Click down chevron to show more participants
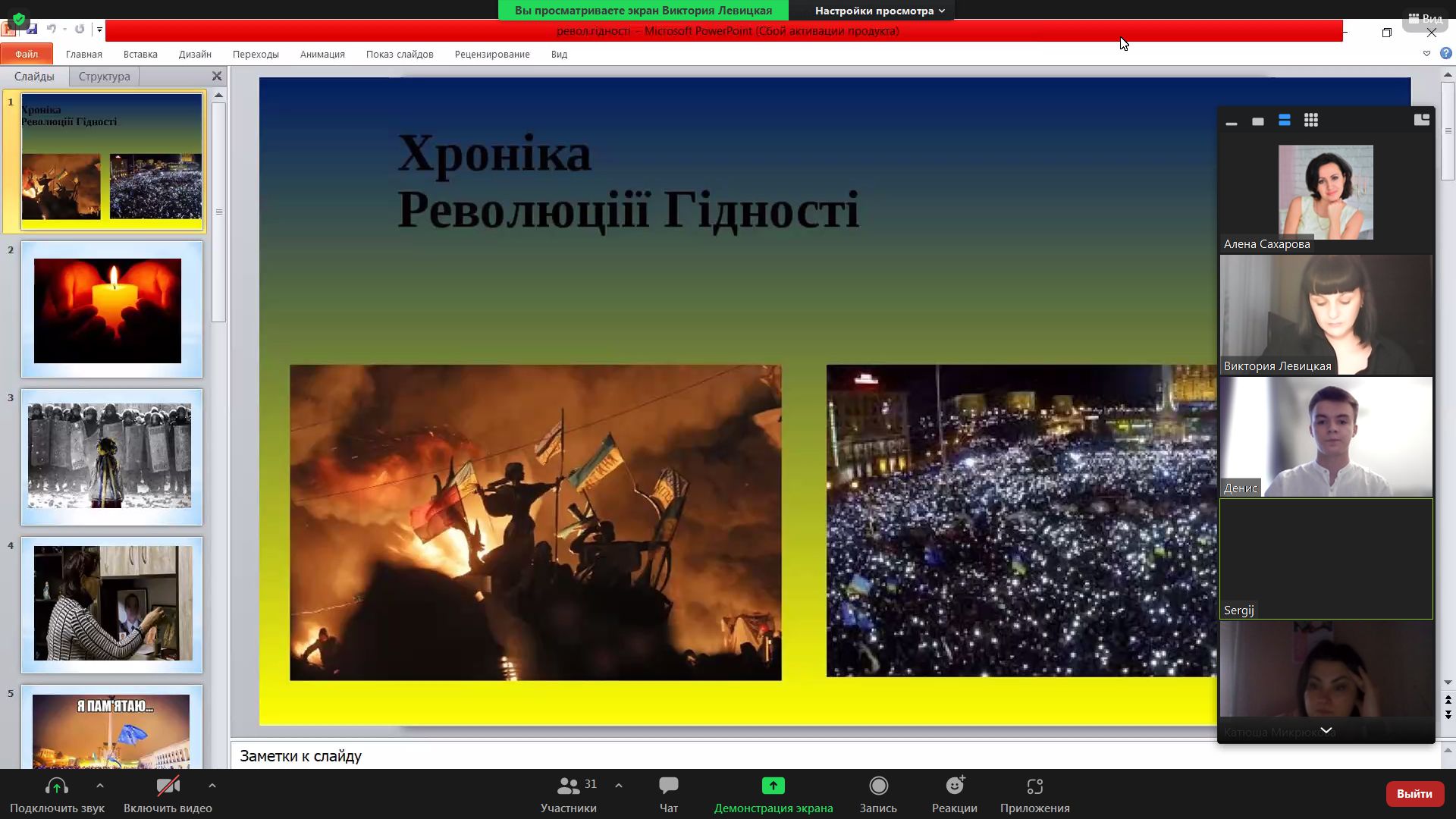Image resolution: width=1456 pixels, height=819 pixels. [x=1326, y=730]
